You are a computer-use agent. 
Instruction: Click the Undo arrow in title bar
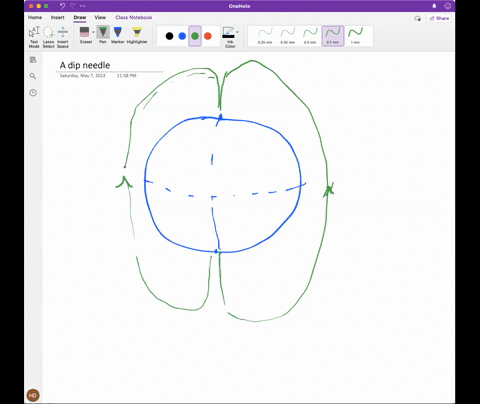[x=62, y=6]
